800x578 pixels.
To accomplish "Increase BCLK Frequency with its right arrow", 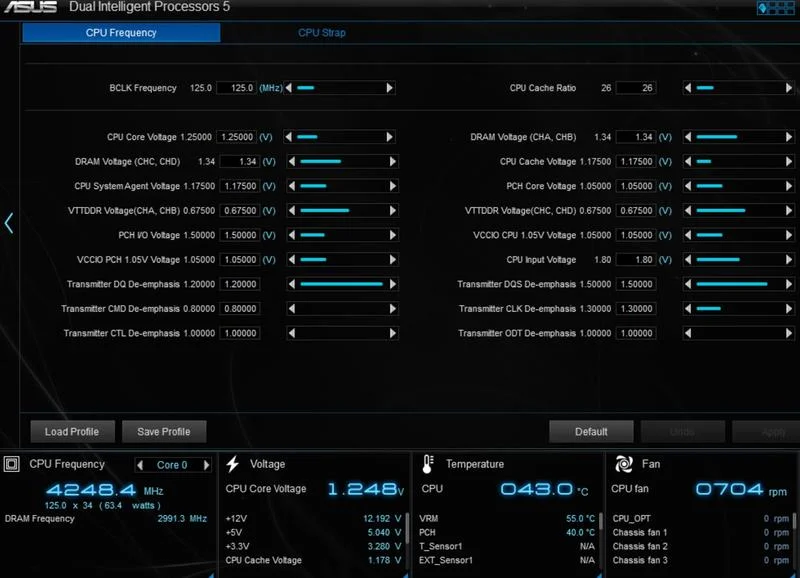I will pos(390,88).
